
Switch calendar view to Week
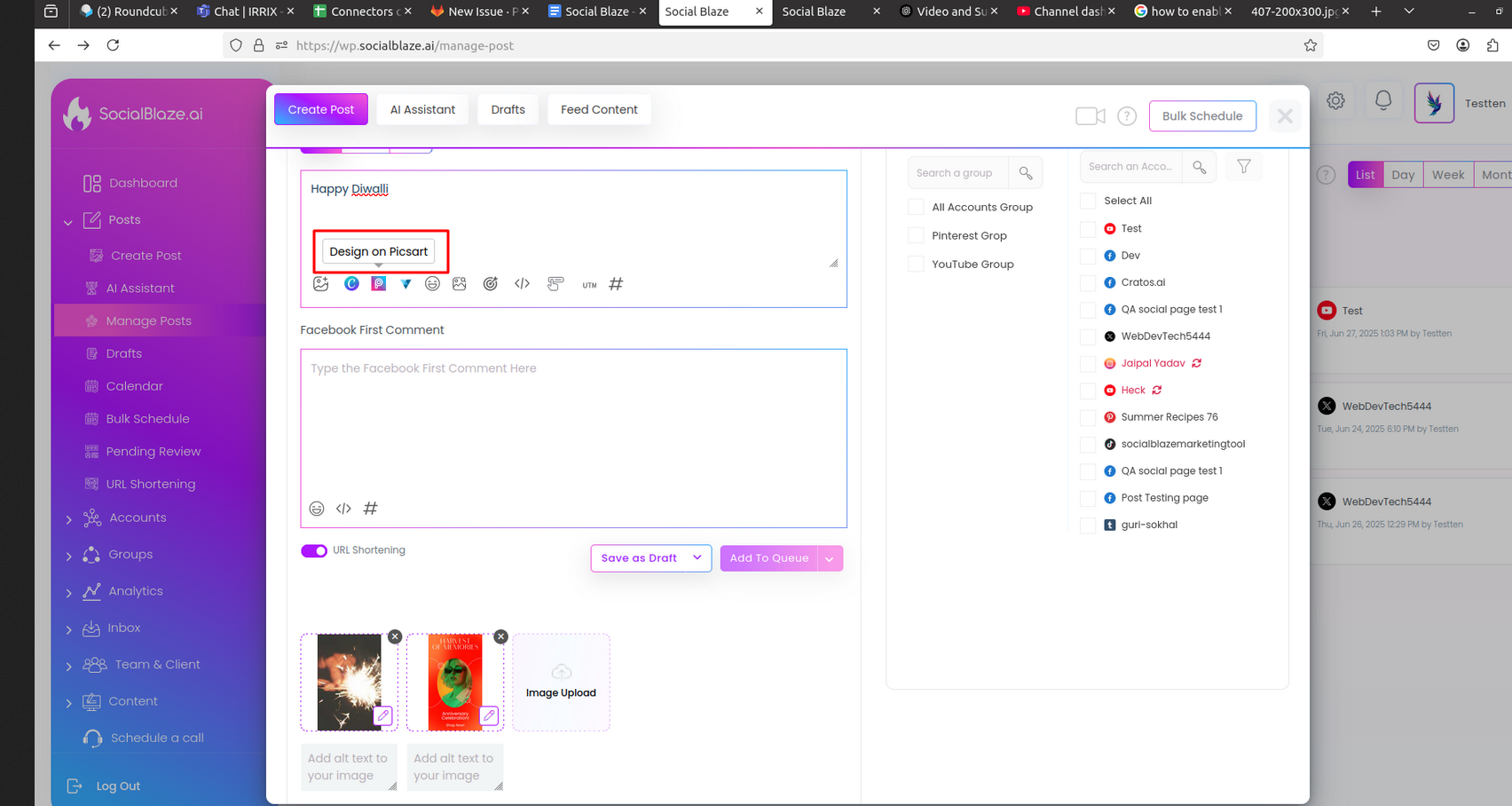[1448, 175]
